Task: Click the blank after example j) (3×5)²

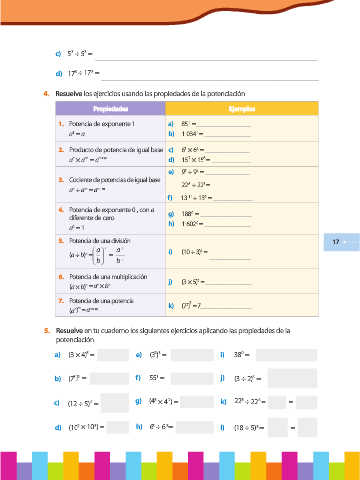Action: point(228,284)
